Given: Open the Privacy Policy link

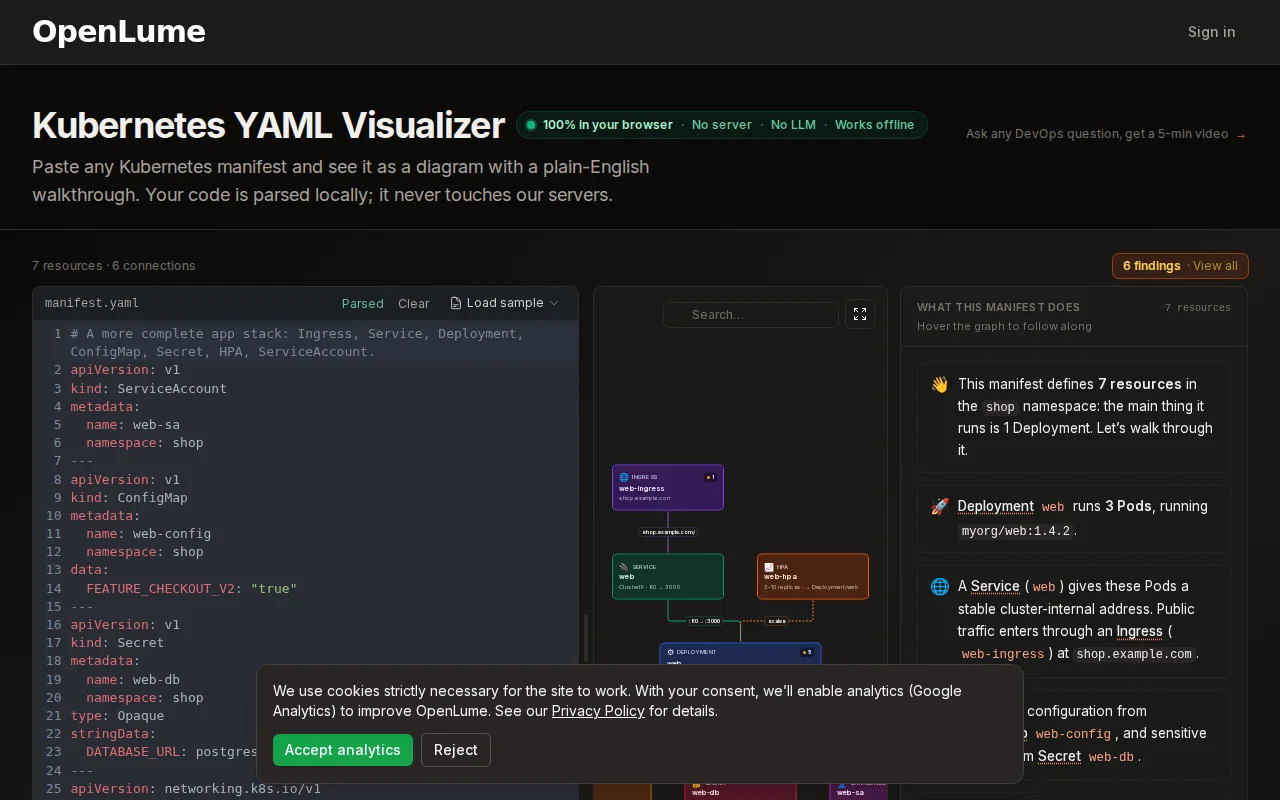Looking at the screenshot, I should [598, 711].
